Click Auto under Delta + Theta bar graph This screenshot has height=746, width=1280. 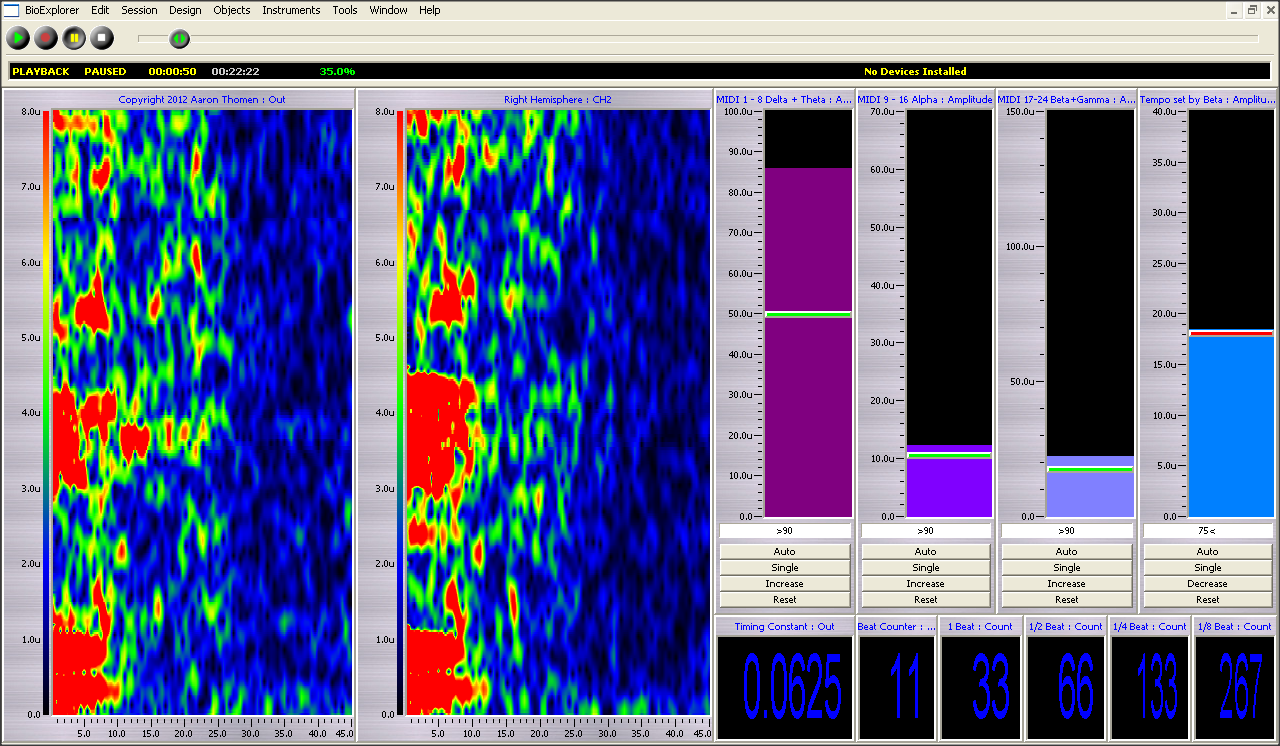pos(785,551)
